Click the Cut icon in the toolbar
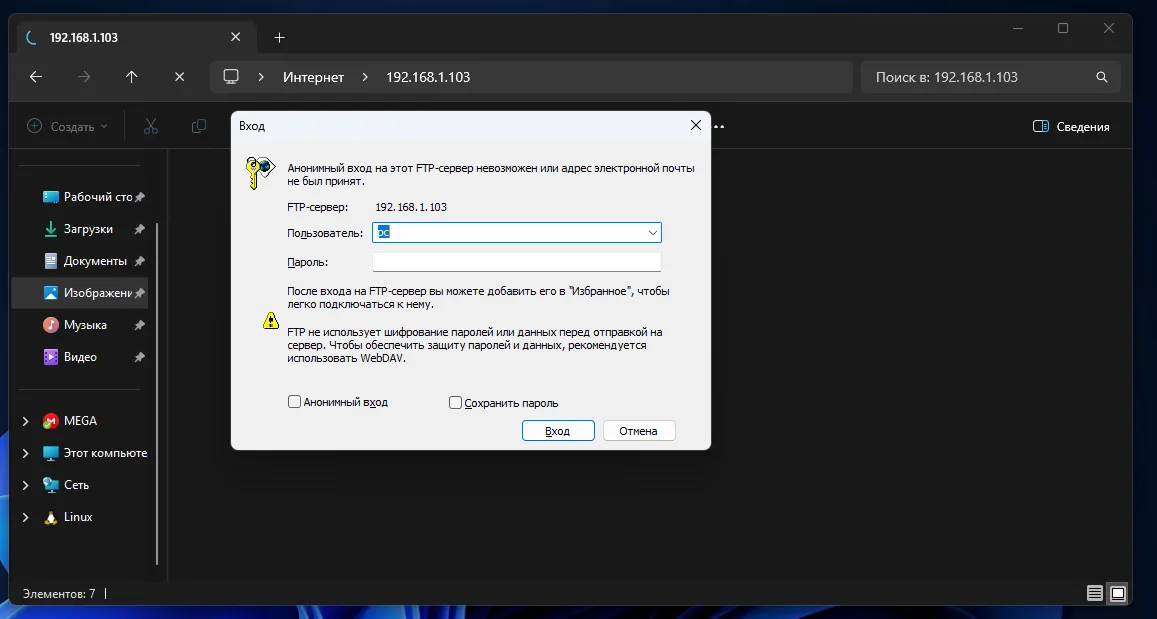Viewport: 1157px width, 619px height. [150, 125]
